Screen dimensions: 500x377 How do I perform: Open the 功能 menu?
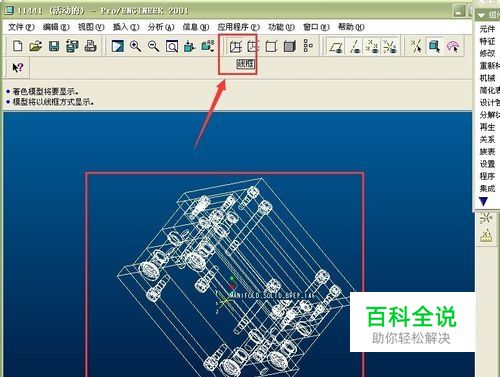[281, 27]
